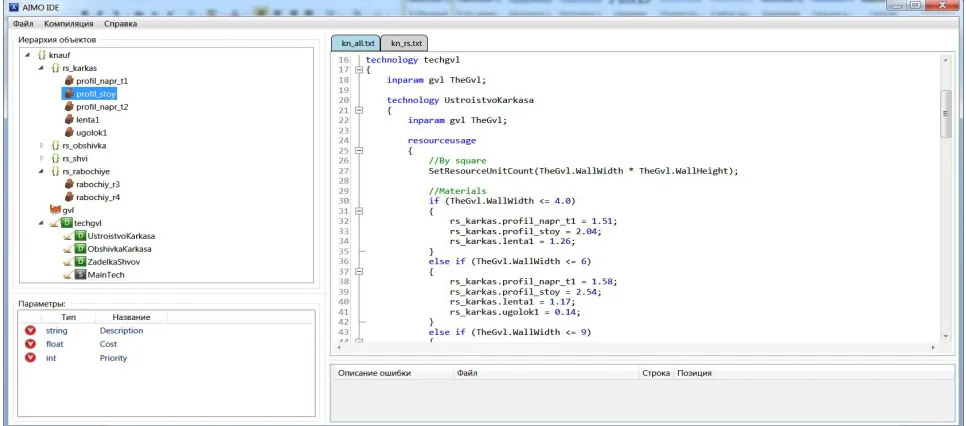Click the rs_rabochiye braces icon
This screenshot has width=966, height=426.
55,171
